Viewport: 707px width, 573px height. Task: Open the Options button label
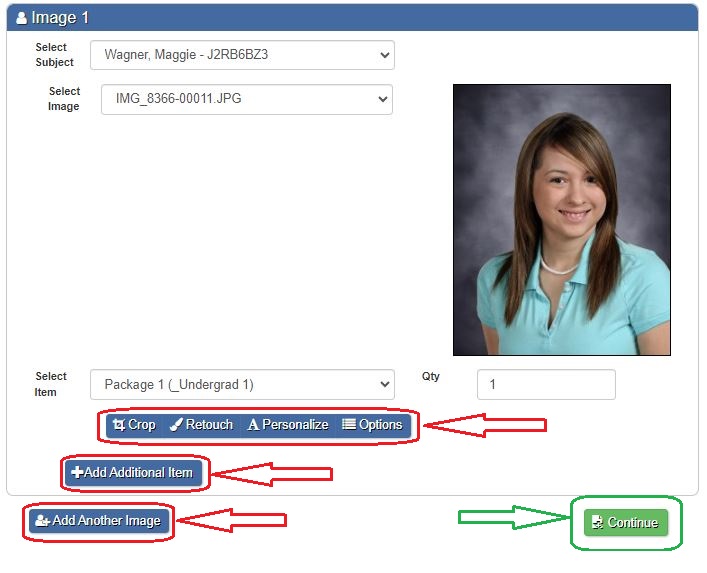tap(380, 425)
